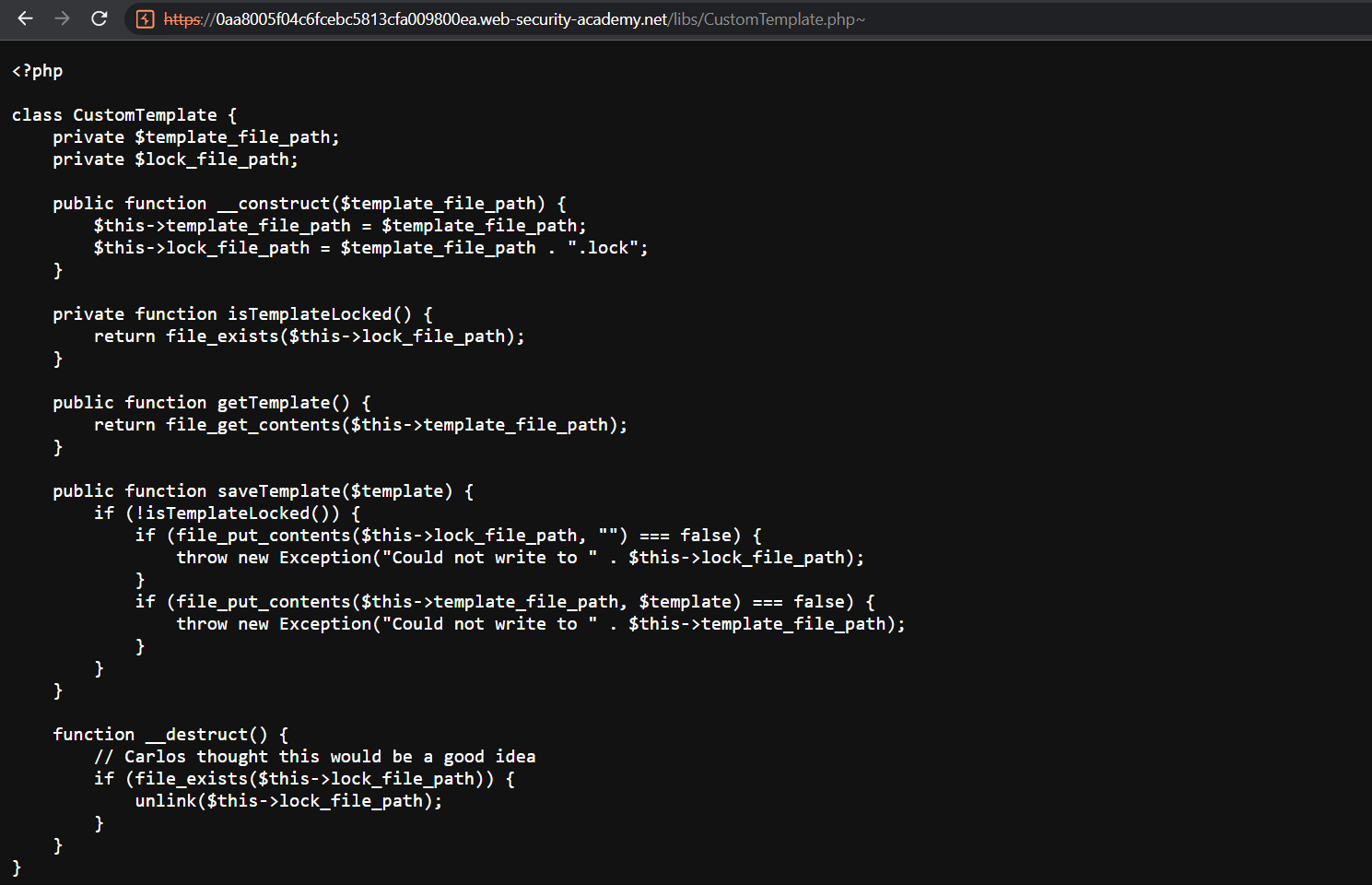Image resolution: width=1372 pixels, height=885 pixels.
Task: Click the back navigation arrow
Action: coord(24,18)
